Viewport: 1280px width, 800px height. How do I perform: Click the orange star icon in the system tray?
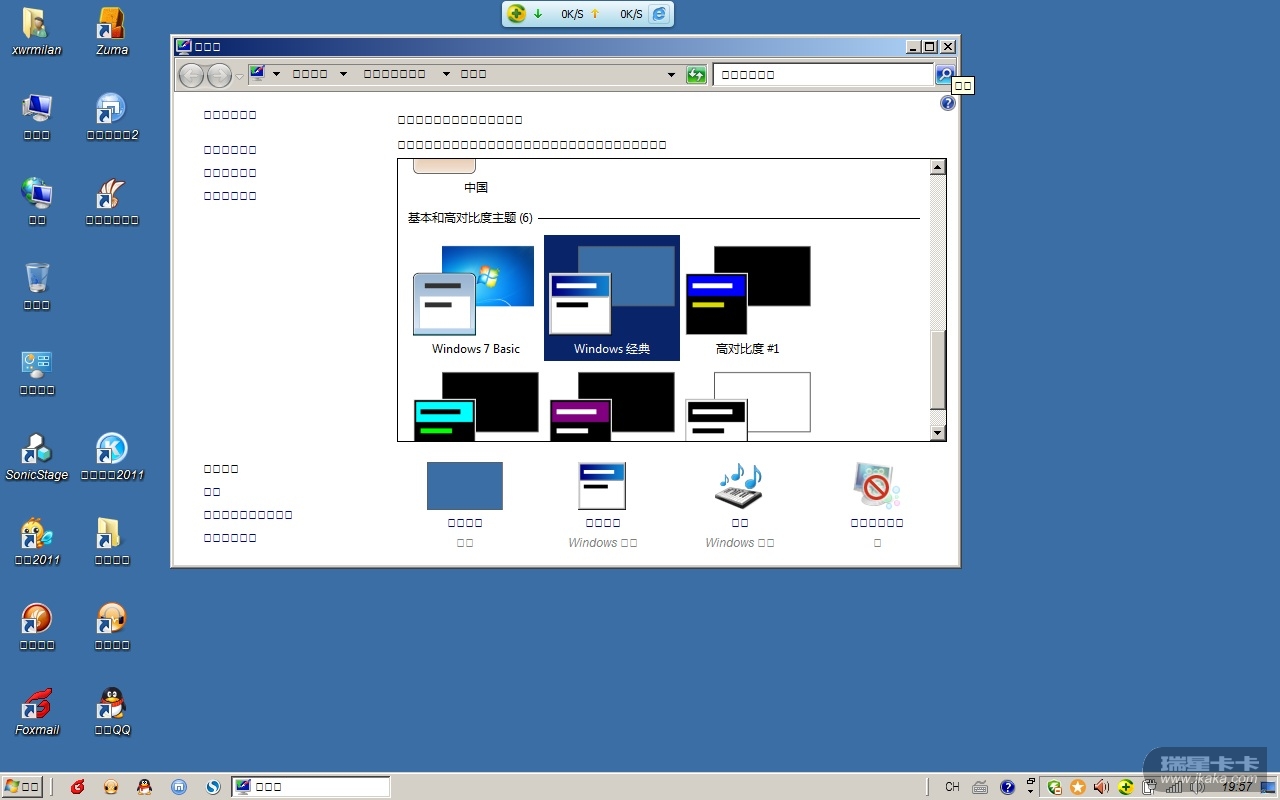pyautogui.click(x=1078, y=787)
